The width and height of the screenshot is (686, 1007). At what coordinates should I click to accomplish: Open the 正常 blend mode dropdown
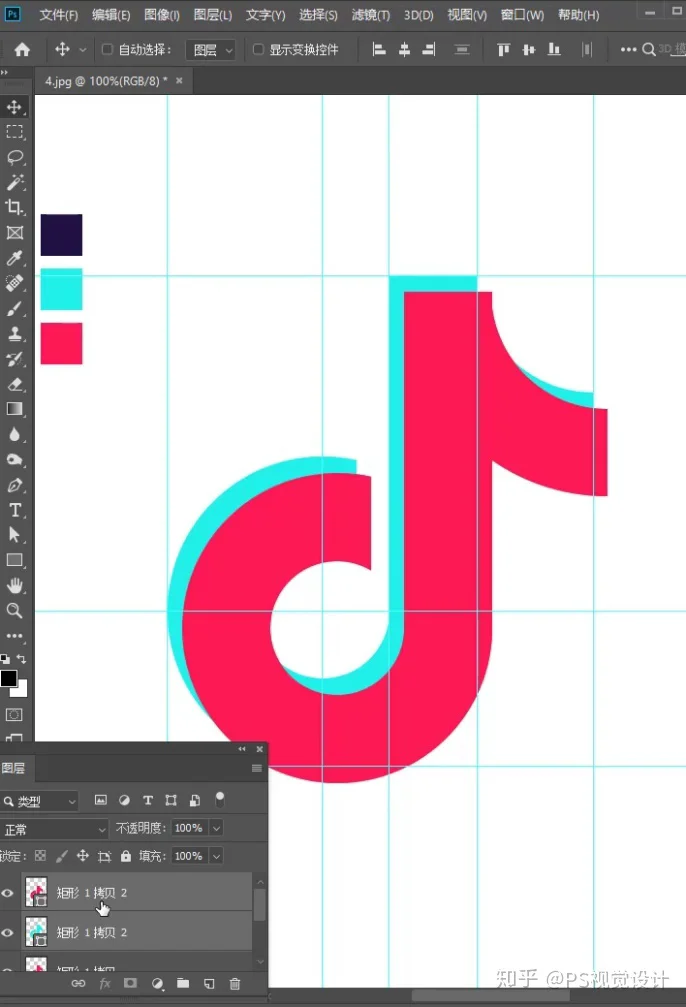pyautogui.click(x=54, y=829)
